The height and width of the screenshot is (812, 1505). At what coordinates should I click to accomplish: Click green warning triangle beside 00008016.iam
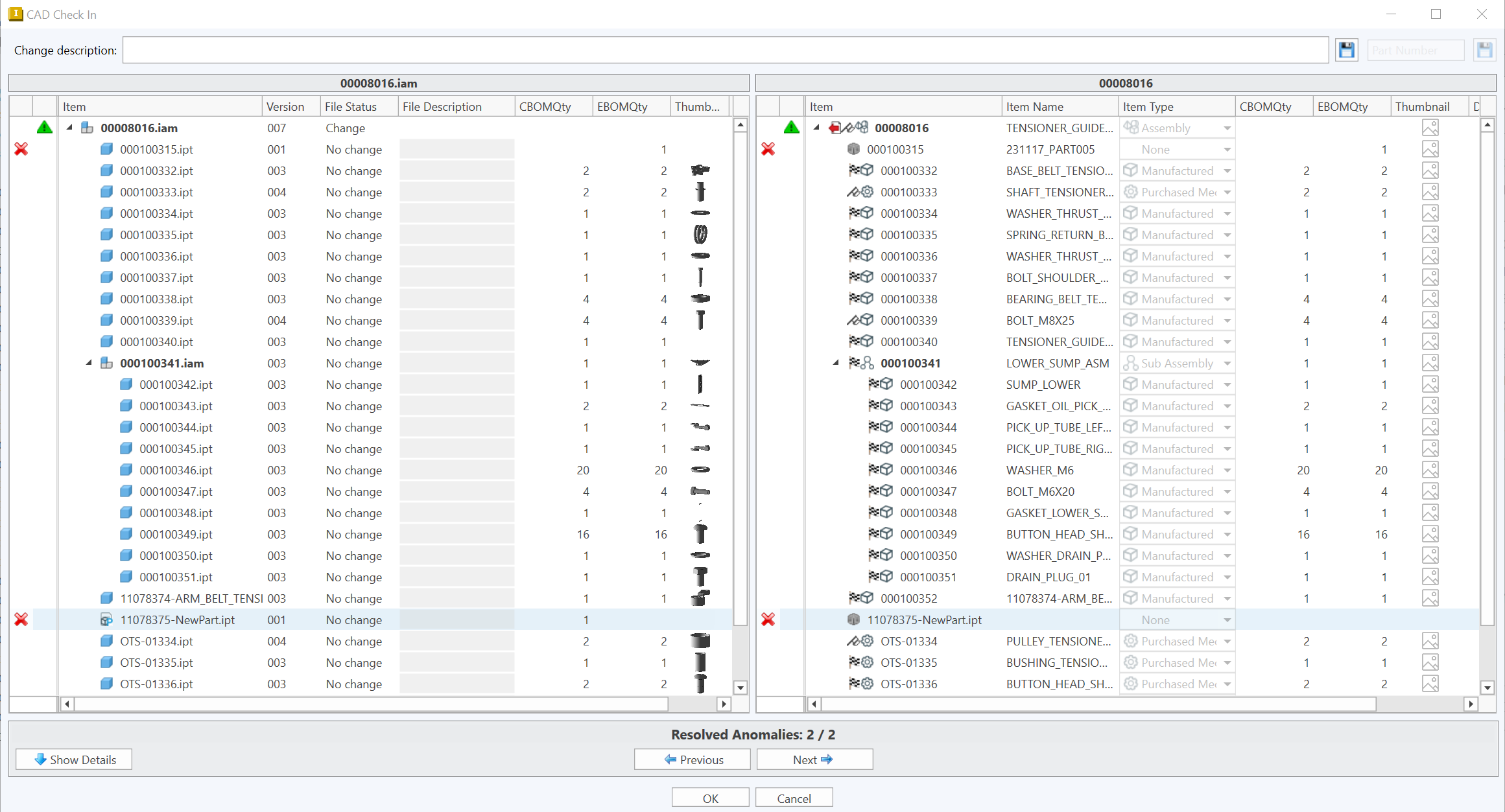click(x=45, y=128)
